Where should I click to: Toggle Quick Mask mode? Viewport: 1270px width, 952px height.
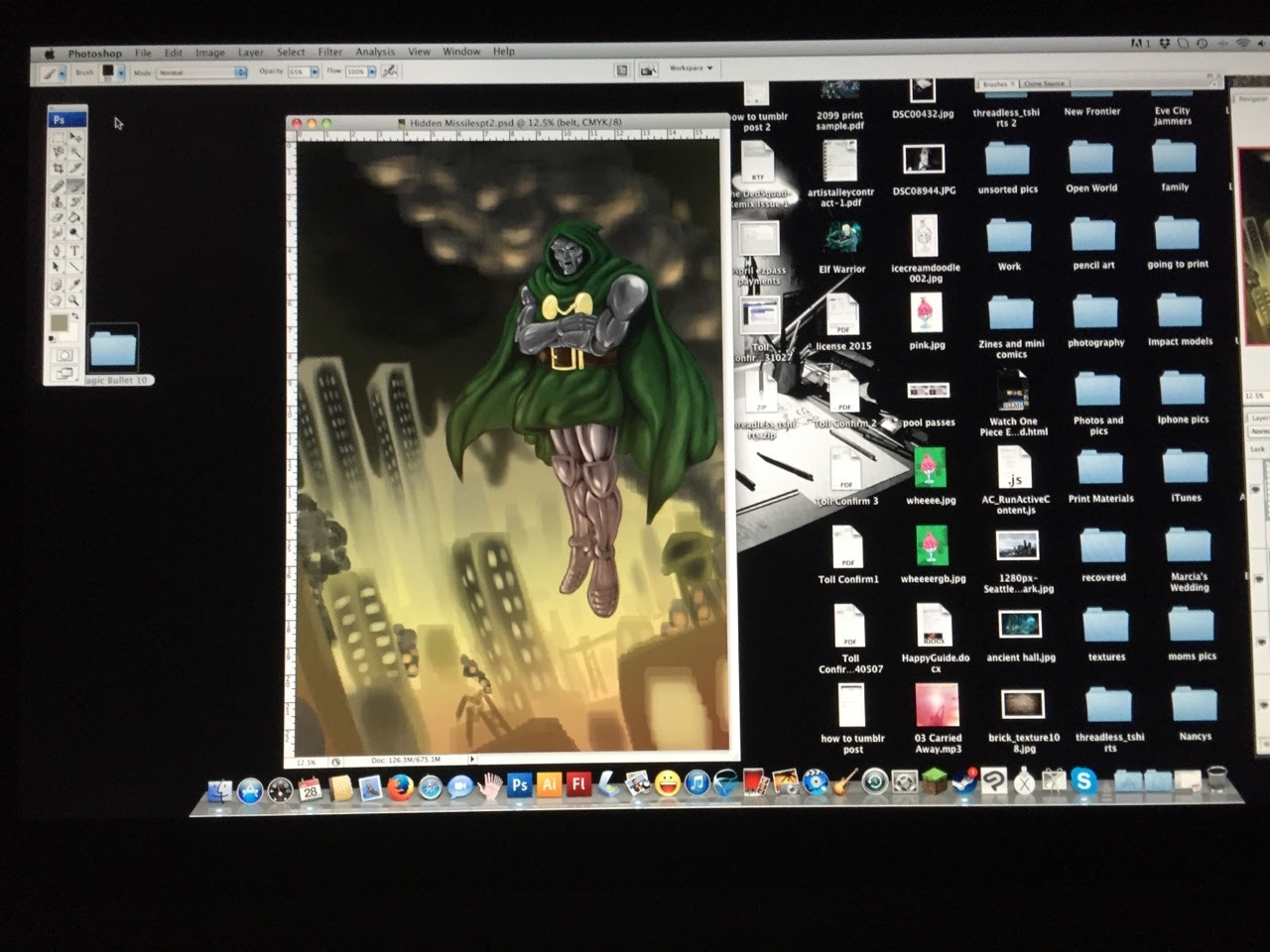pos(64,355)
